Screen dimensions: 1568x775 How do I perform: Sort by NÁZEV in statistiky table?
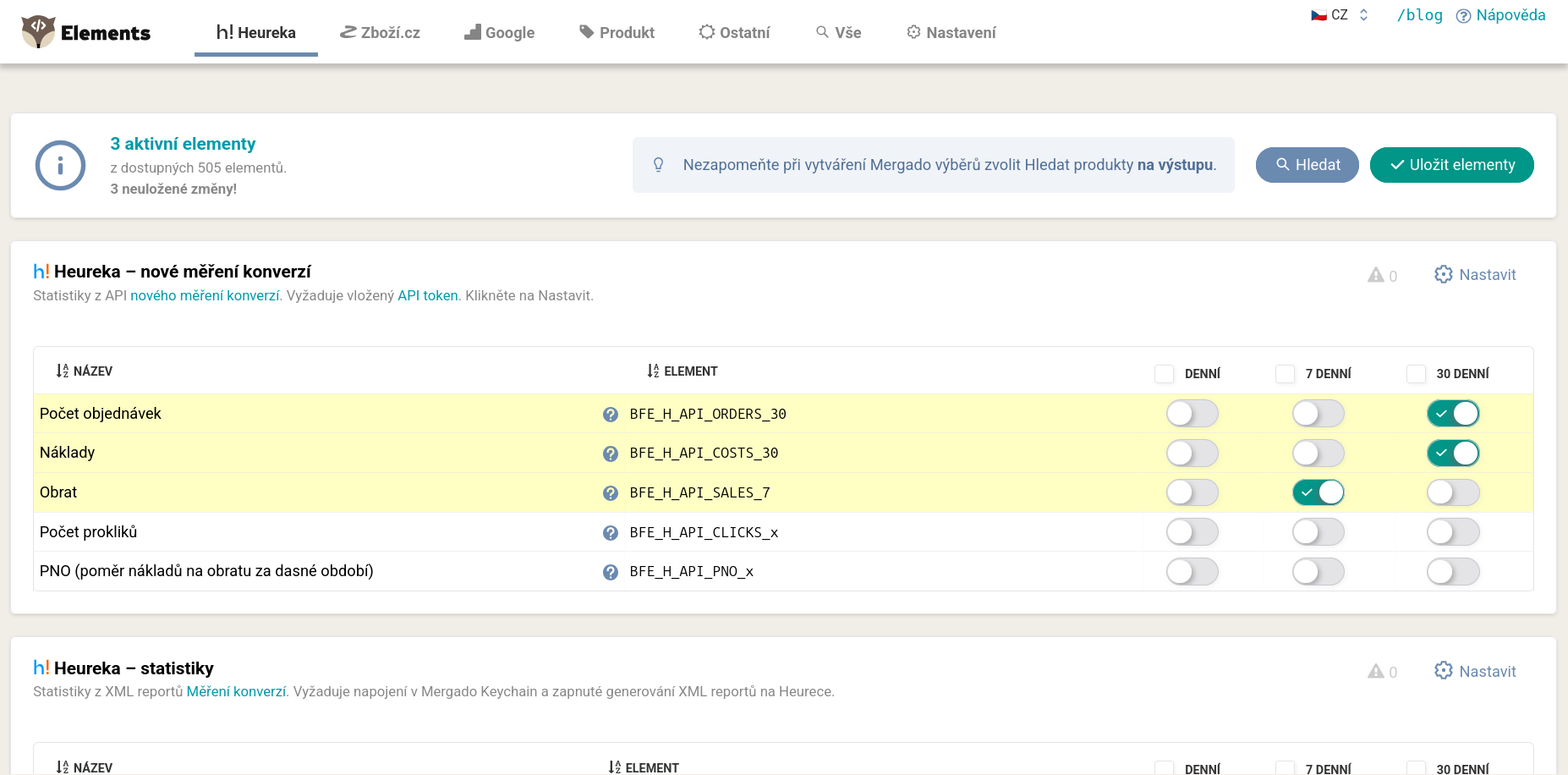click(84, 767)
